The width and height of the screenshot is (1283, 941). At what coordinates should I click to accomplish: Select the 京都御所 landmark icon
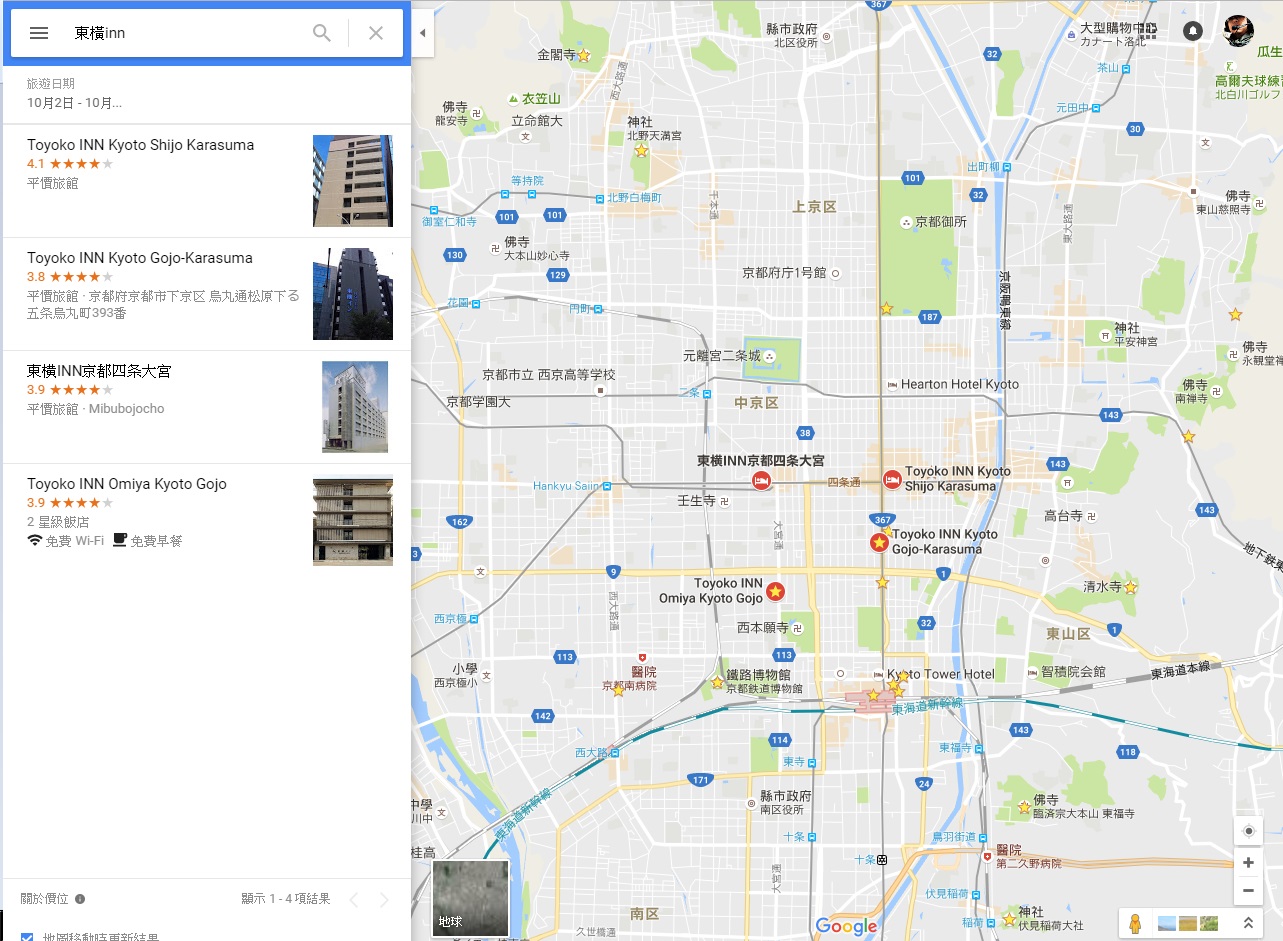906,222
